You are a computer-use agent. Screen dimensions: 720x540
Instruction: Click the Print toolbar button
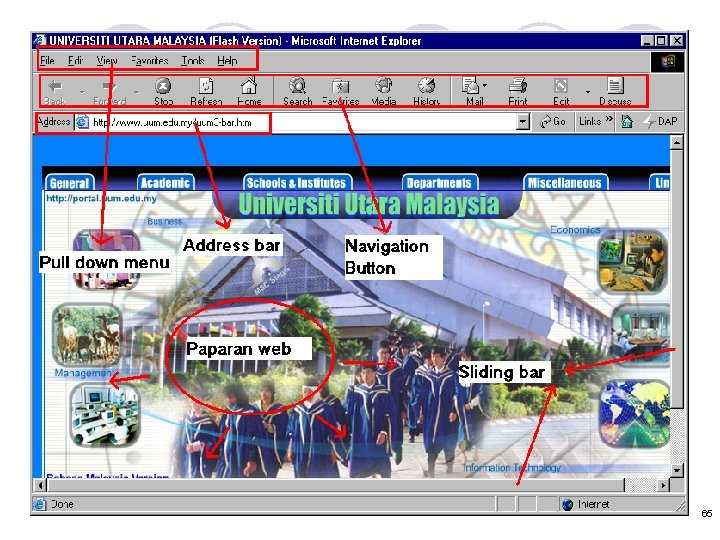tap(518, 92)
